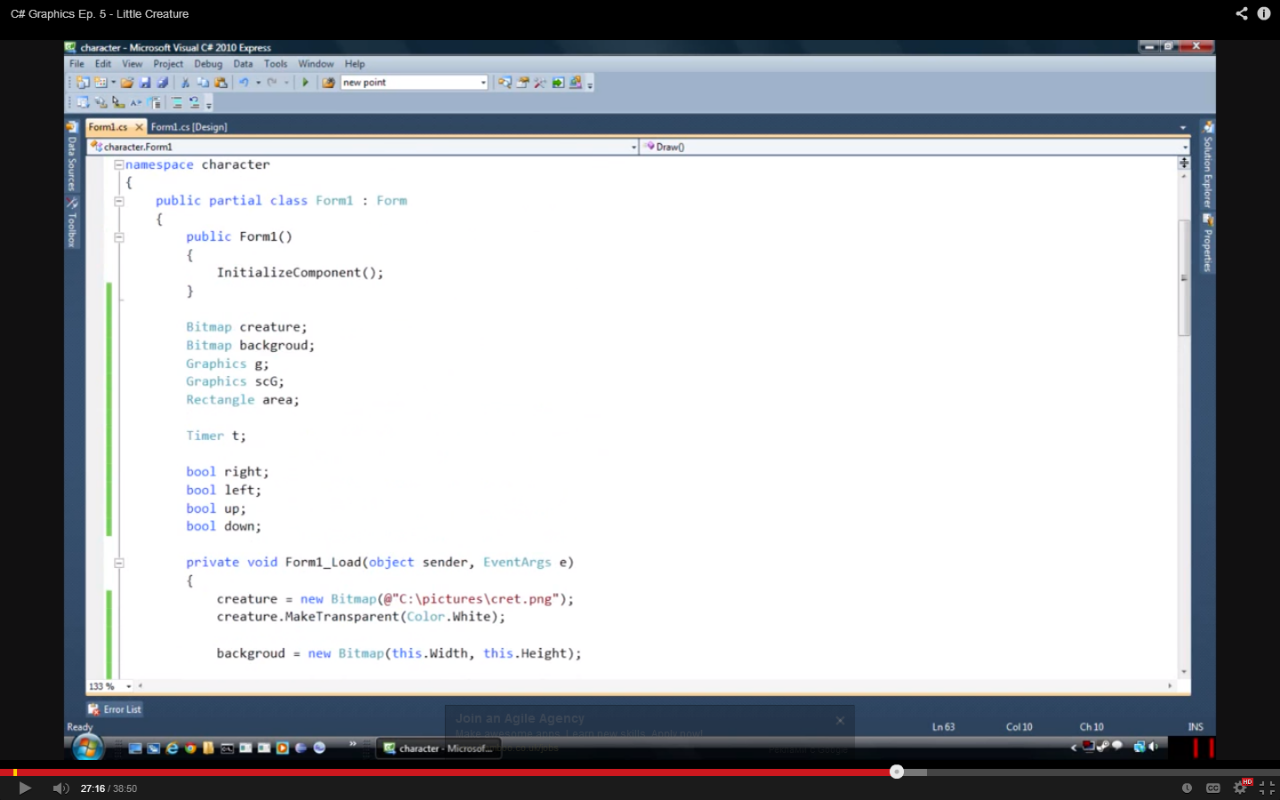Switch to Form1.cs [Design] tab
This screenshot has width=1280, height=800.
coord(189,127)
